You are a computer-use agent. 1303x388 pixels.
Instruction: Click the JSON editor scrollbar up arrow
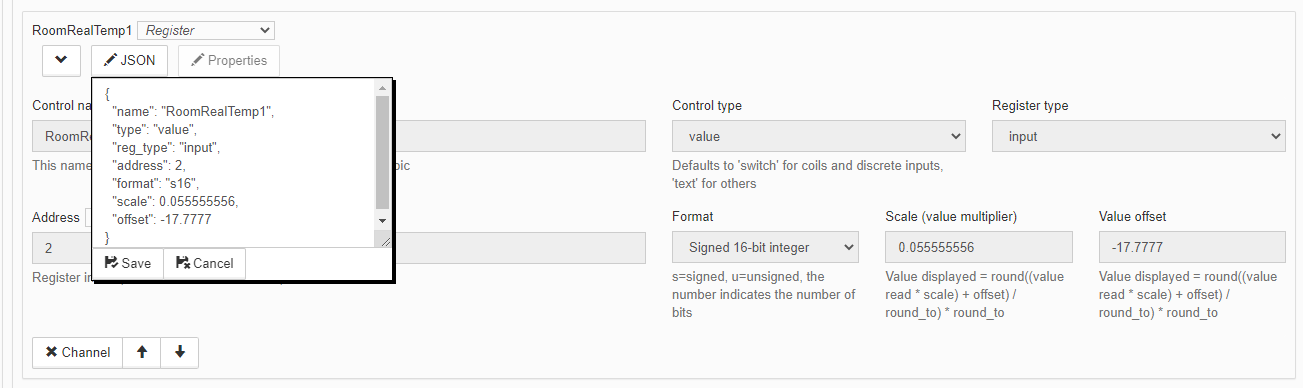pos(382,88)
